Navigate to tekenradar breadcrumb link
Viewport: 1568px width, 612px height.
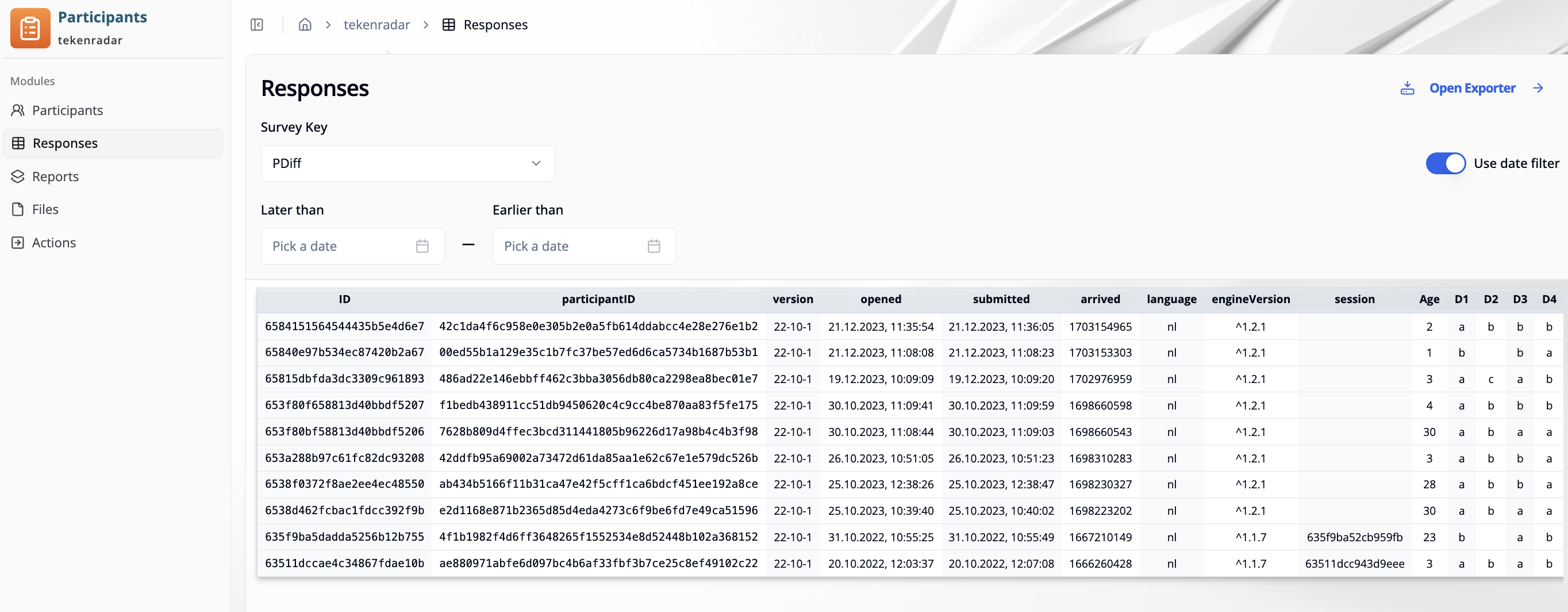tap(376, 25)
